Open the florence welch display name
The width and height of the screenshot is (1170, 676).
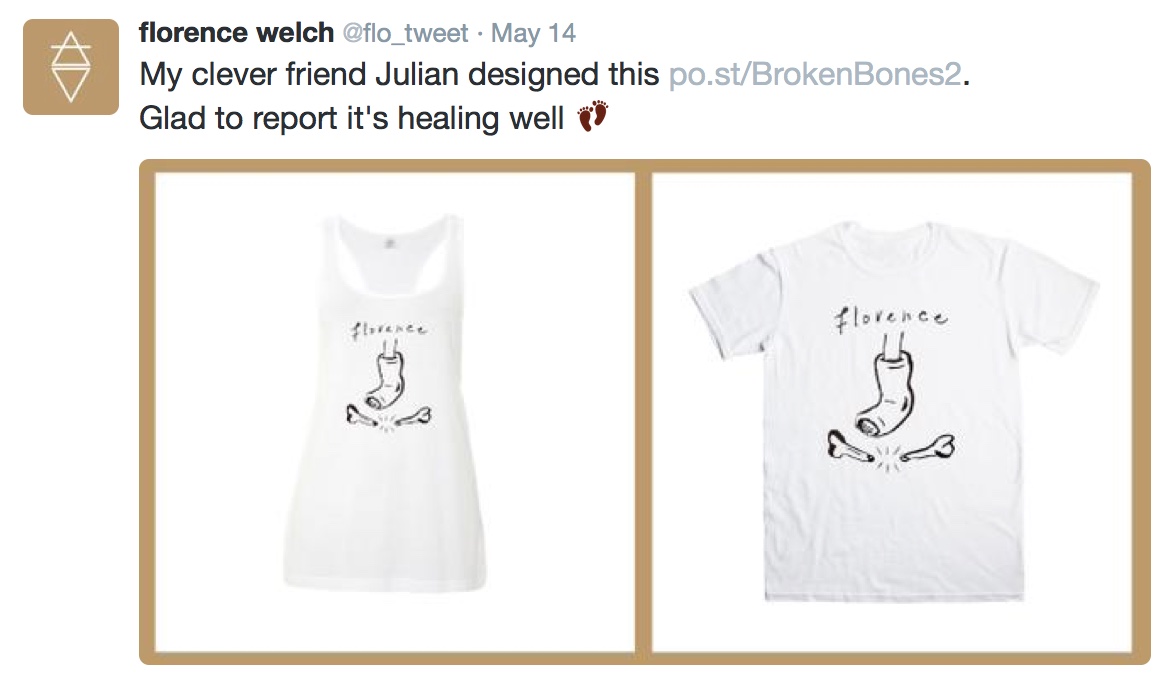click(236, 33)
